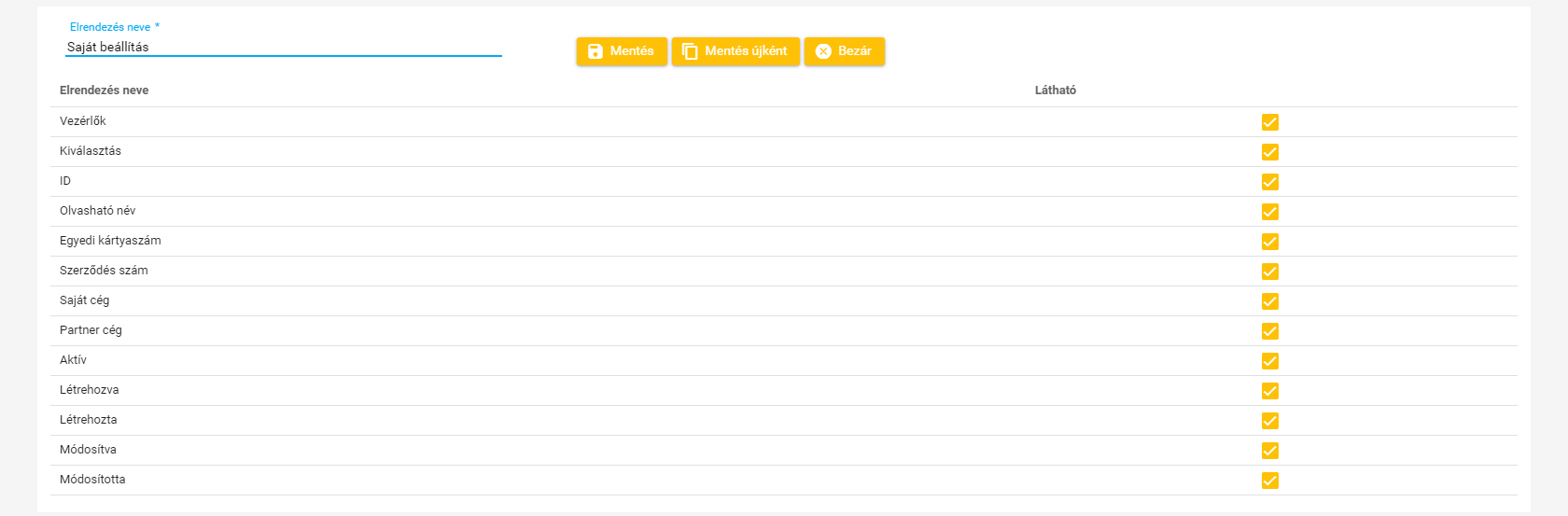Hide the Módosítva column checkbox

(1269, 451)
